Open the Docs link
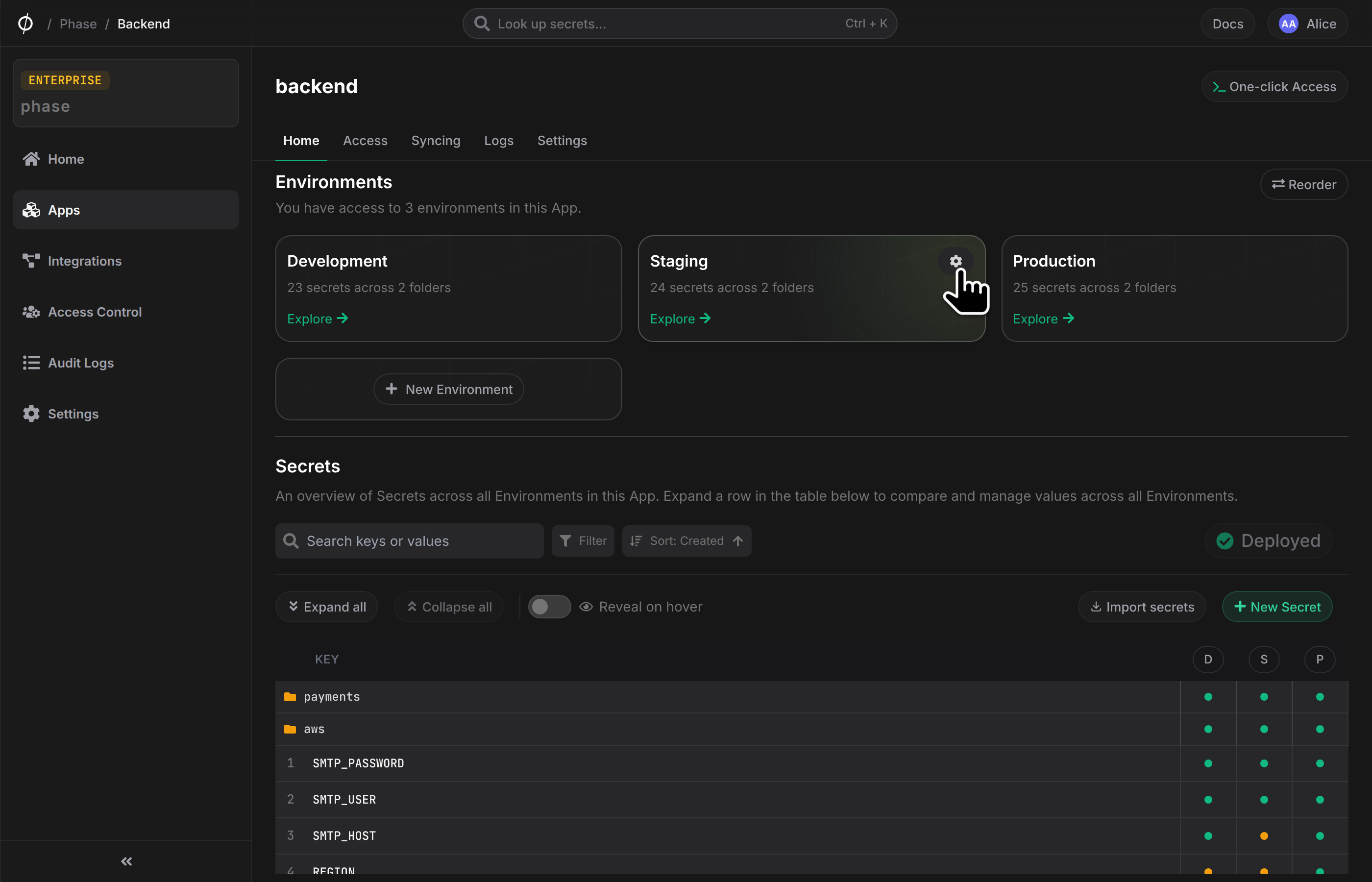Image resolution: width=1372 pixels, height=882 pixels. pos(1228,24)
